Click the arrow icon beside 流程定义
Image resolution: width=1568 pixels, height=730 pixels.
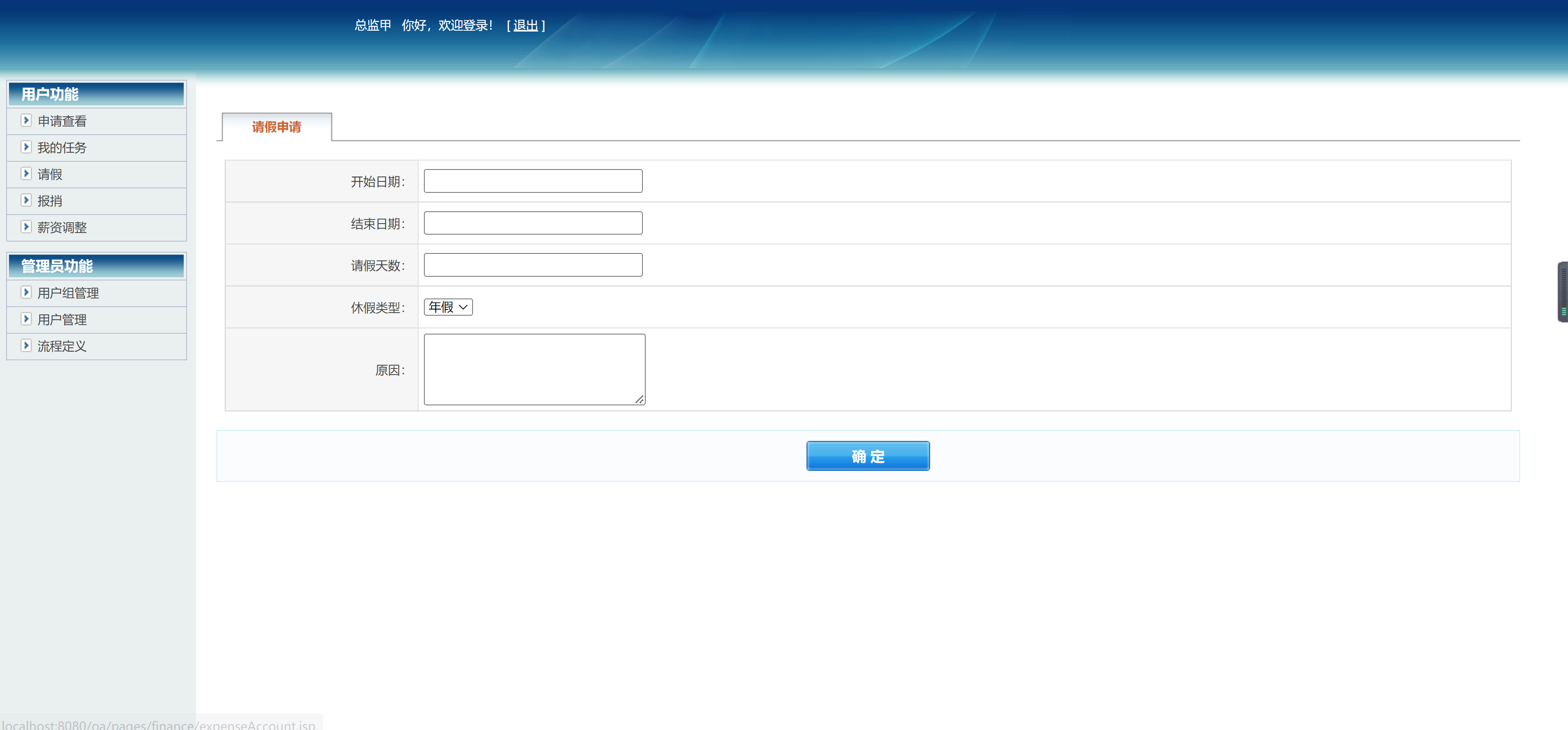click(x=26, y=346)
